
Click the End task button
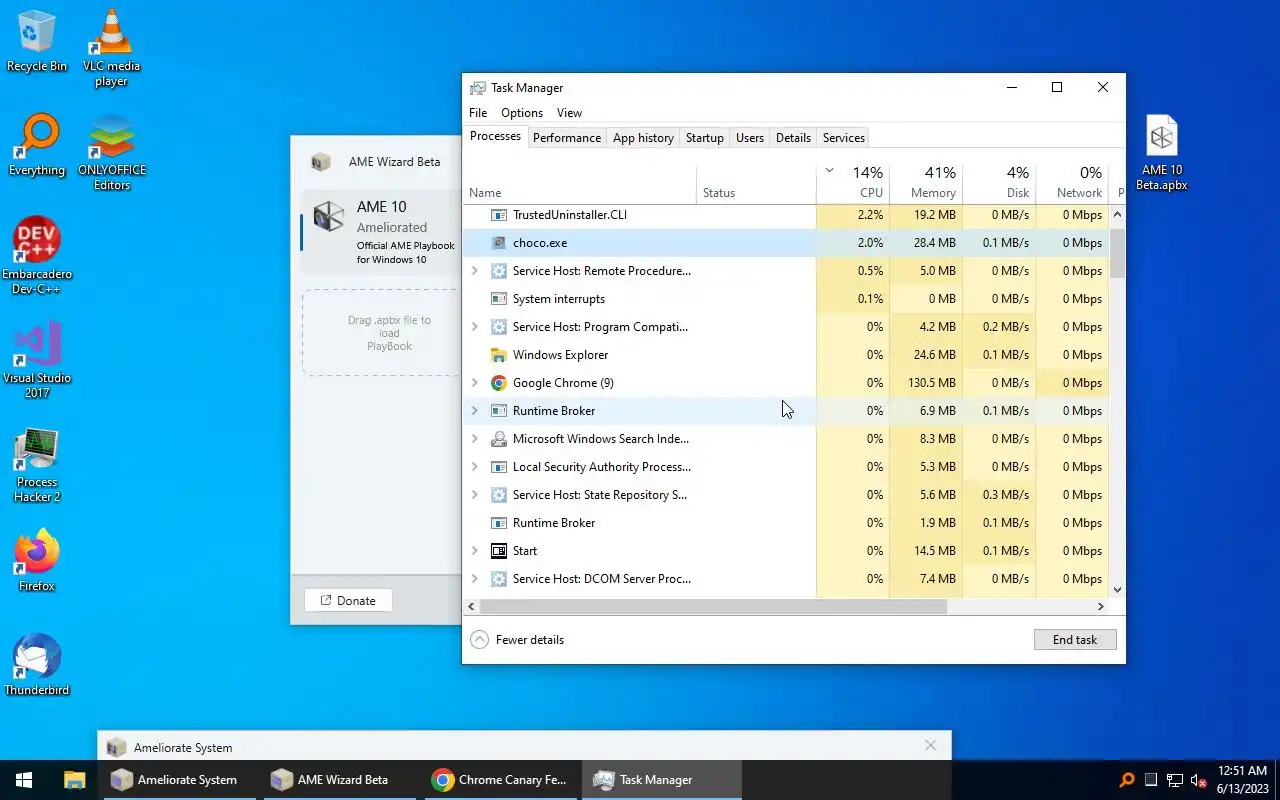pos(1075,640)
